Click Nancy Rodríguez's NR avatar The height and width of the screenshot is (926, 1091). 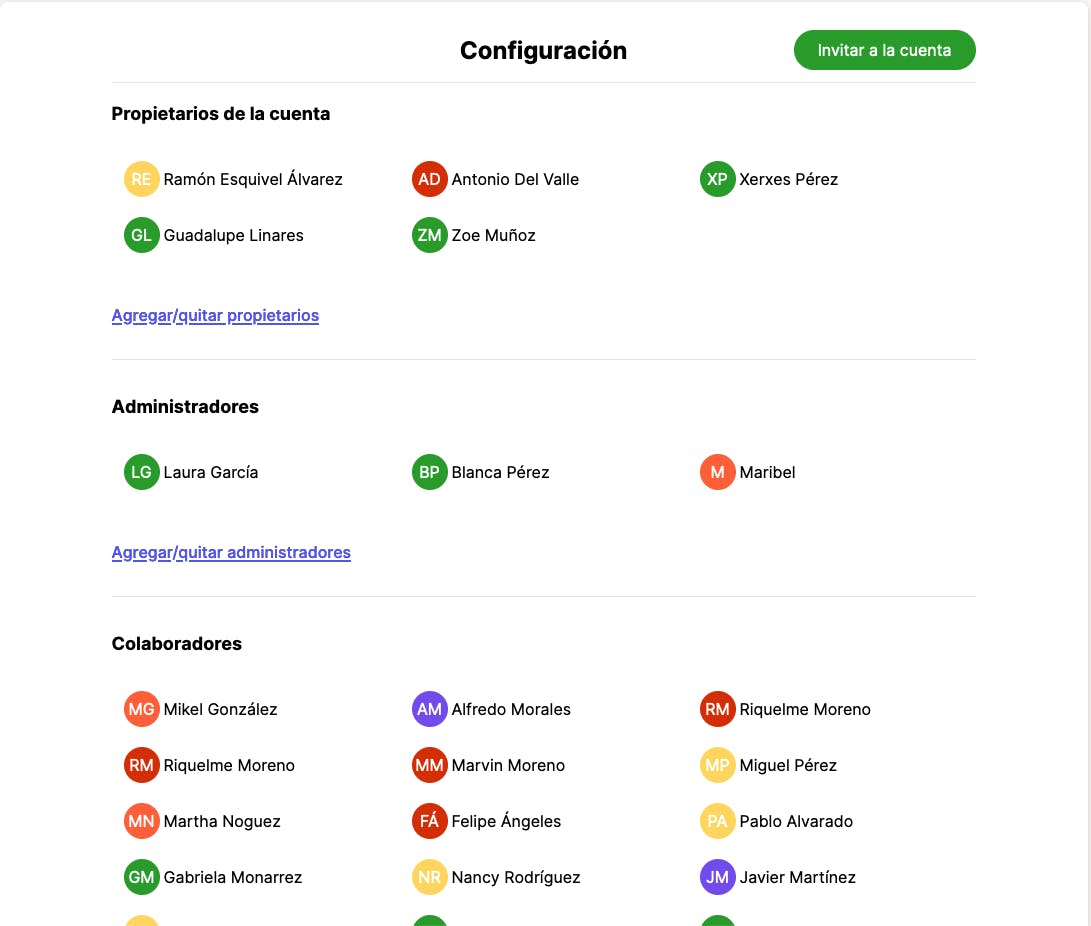point(430,878)
